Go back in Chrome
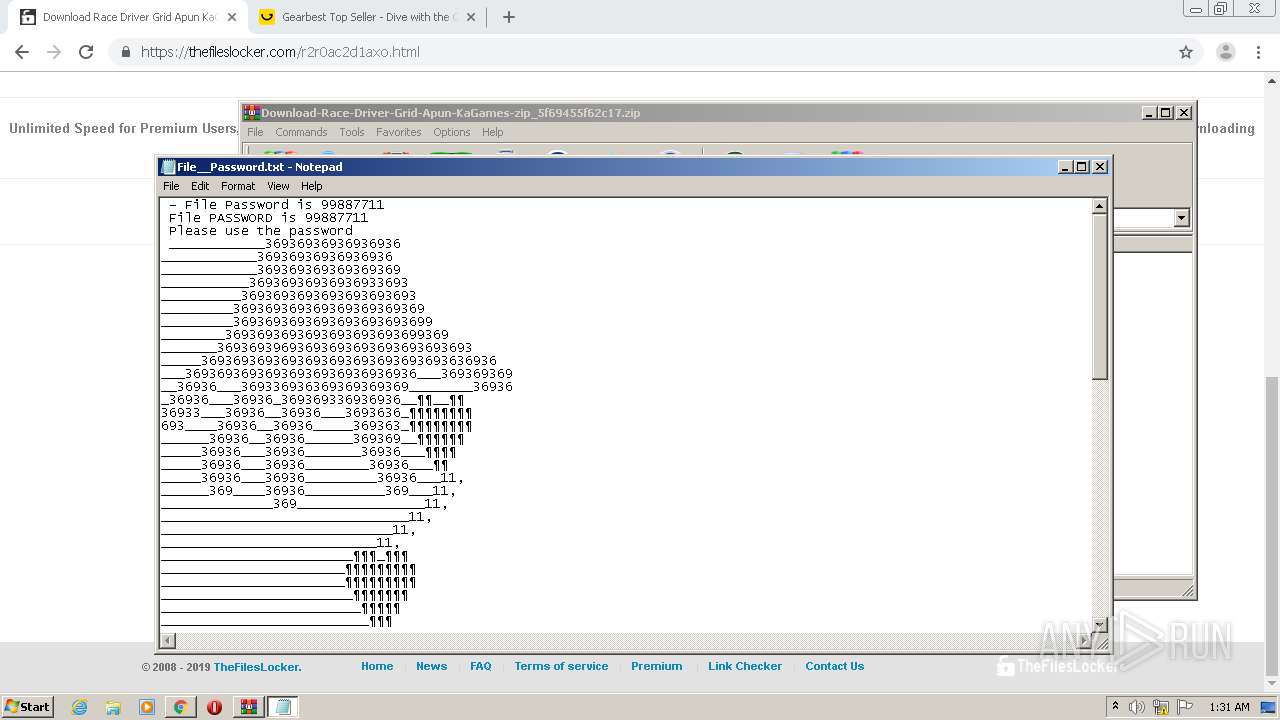Screen dimensions: 1280x720 (x=22, y=52)
